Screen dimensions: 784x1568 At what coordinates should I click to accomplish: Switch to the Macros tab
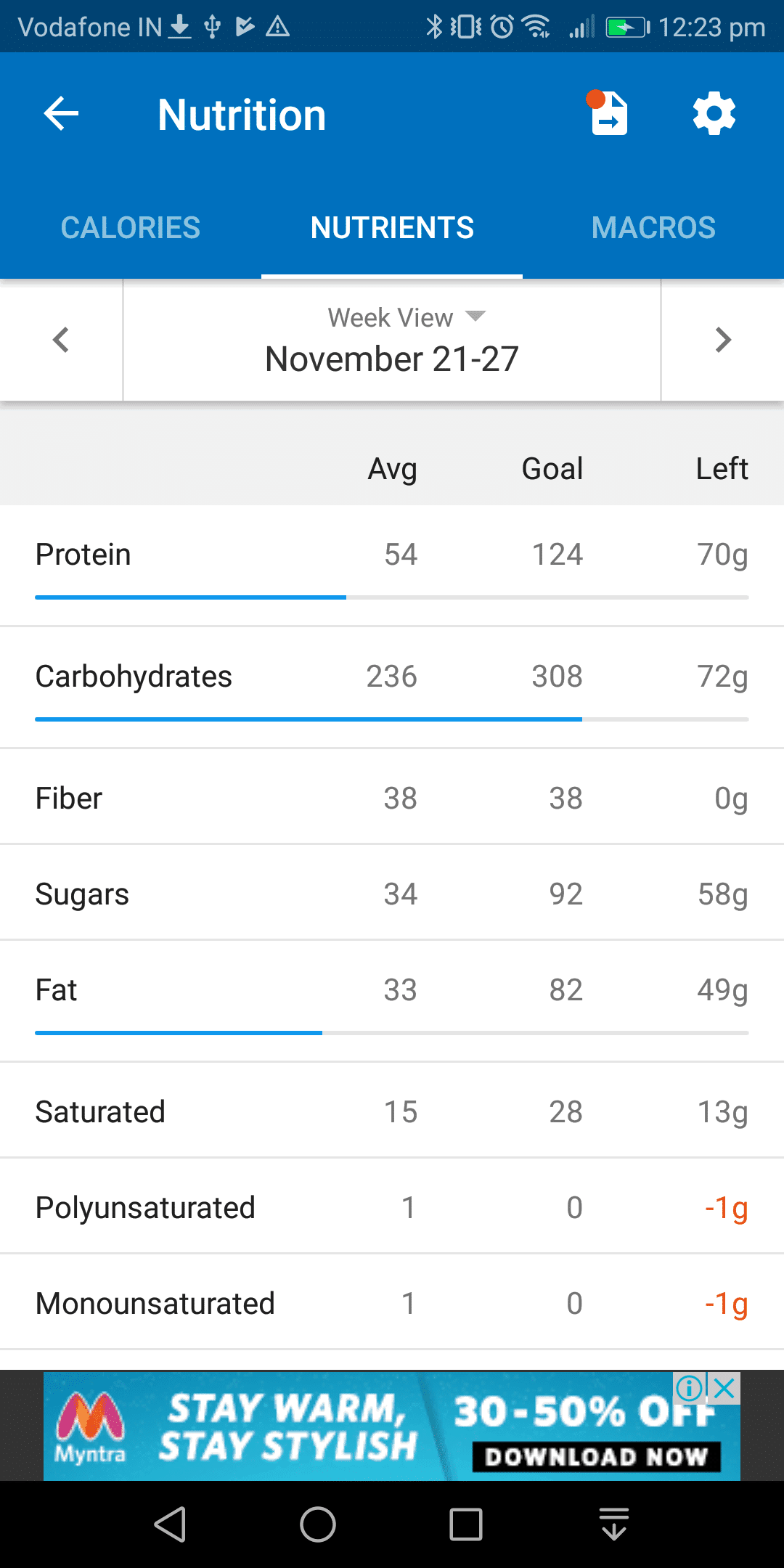point(653,228)
